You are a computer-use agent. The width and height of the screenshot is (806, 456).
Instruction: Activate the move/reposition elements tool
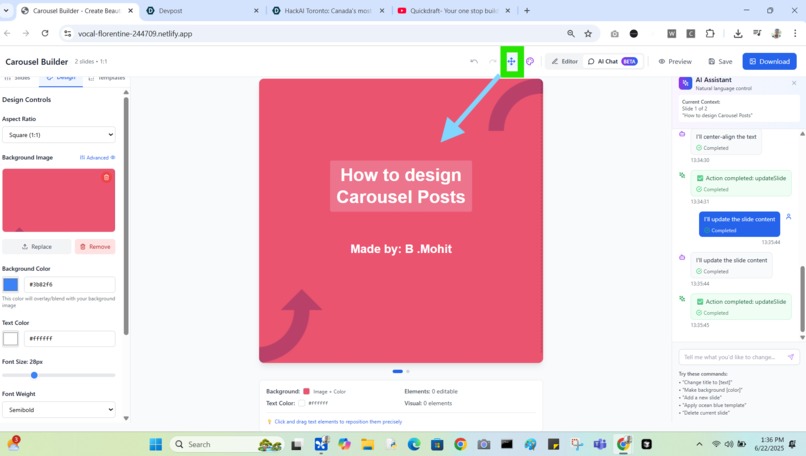coord(511,61)
